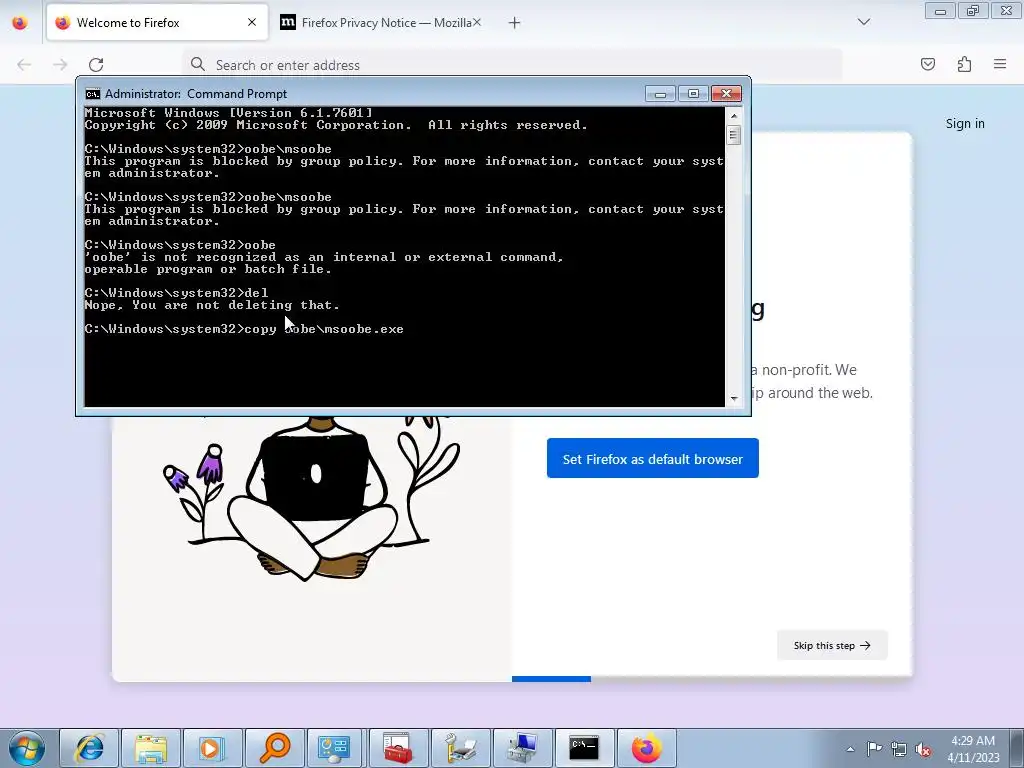The image size is (1024, 768).
Task: Reload the current Firefox page
Action: 96,65
